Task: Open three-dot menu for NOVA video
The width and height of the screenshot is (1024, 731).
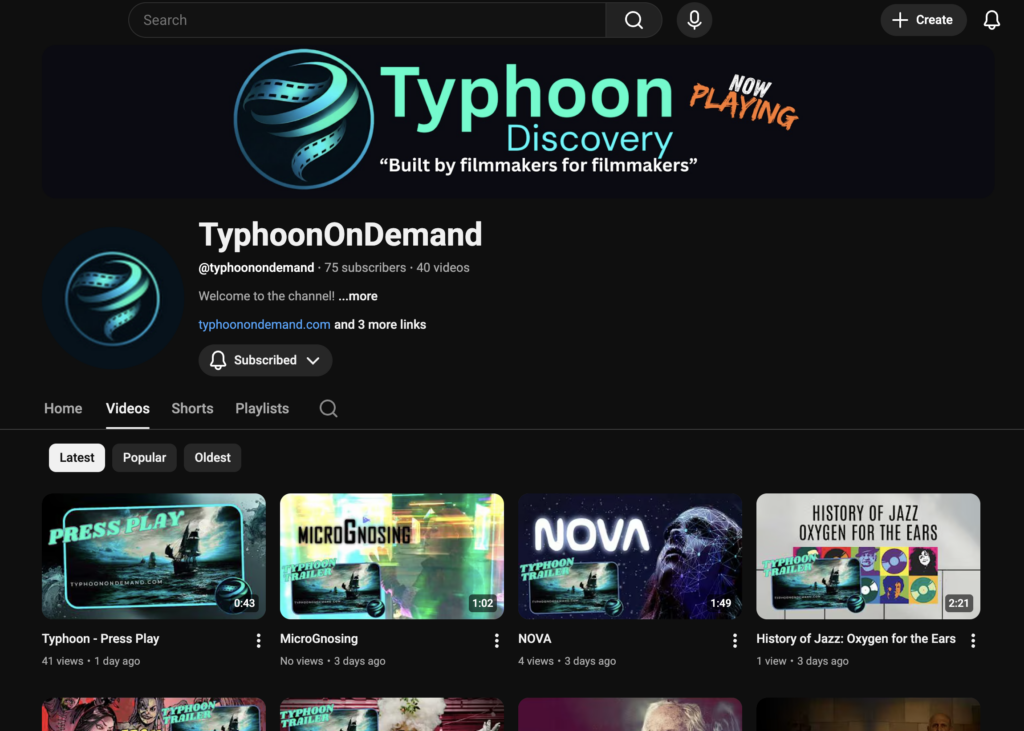Action: coord(734,640)
